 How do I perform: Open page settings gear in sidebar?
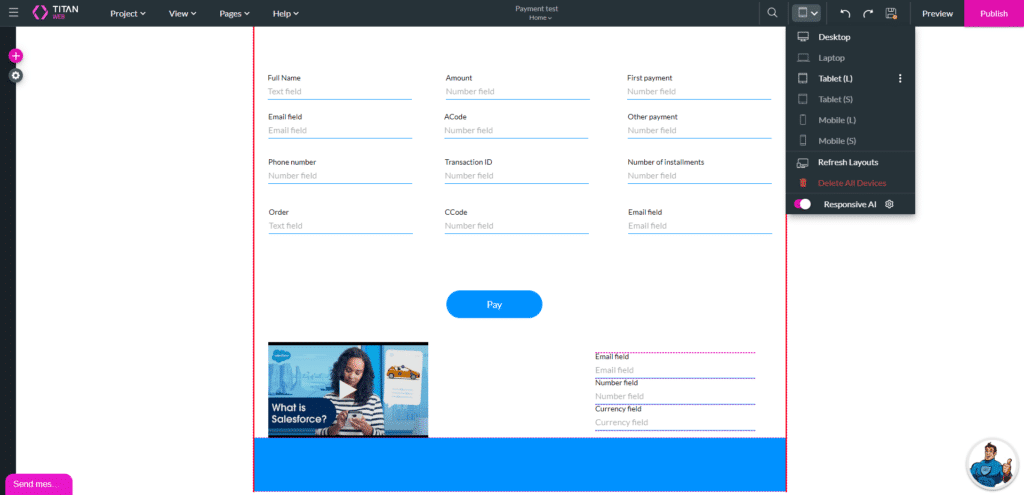[x=16, y=76]
